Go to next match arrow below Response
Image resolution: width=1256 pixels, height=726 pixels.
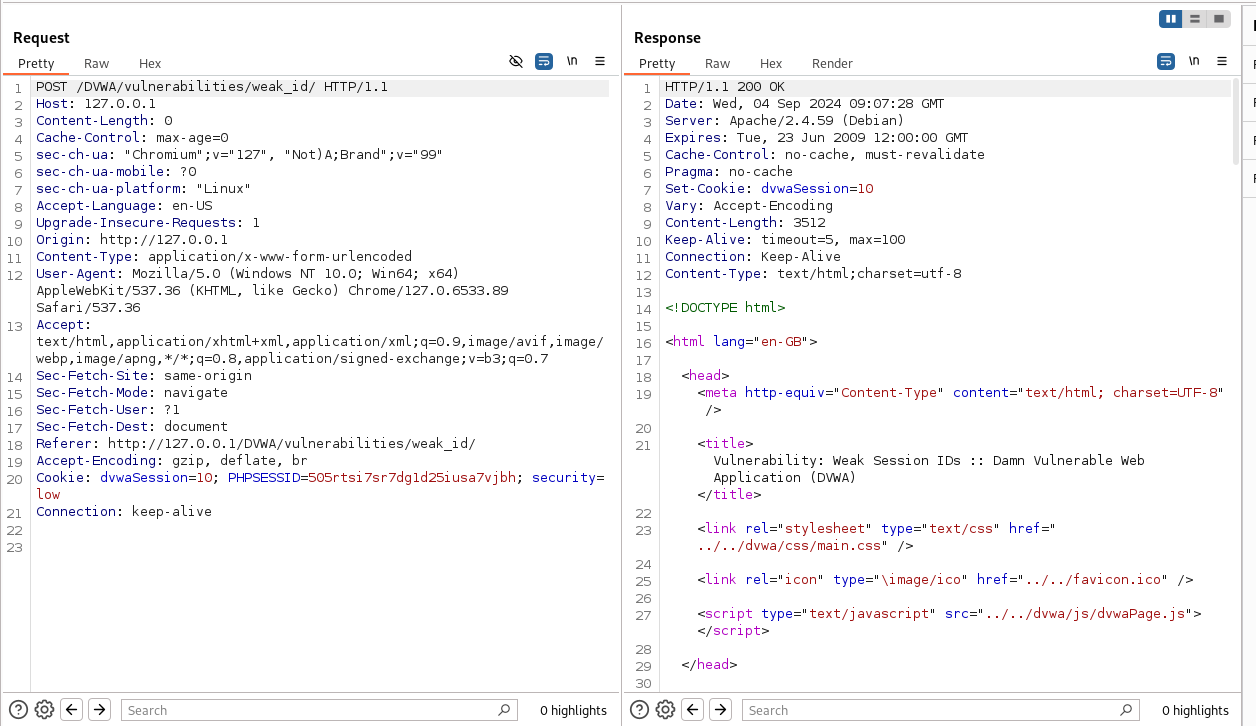coord(720,710)
